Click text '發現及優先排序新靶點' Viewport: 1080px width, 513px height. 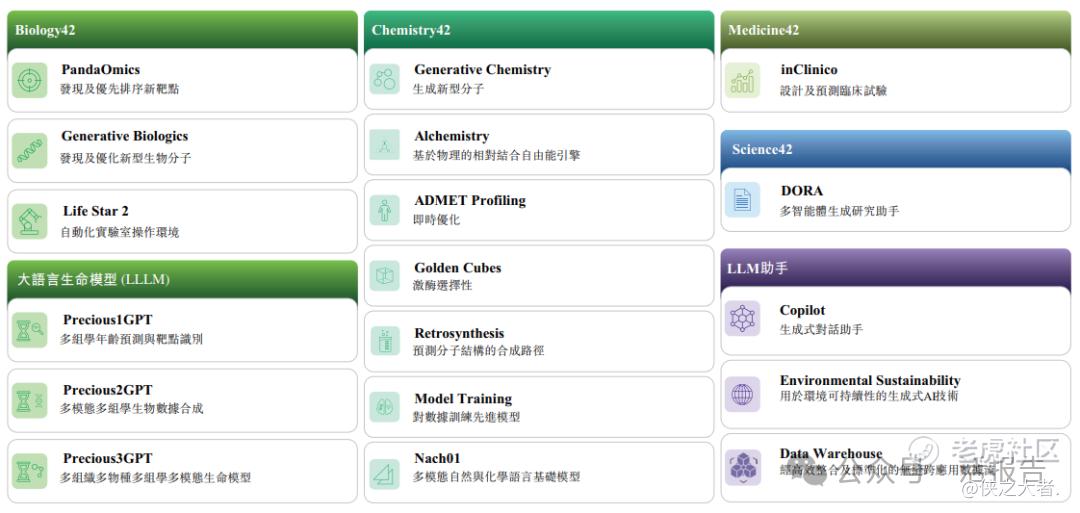(x=119, y=89)
